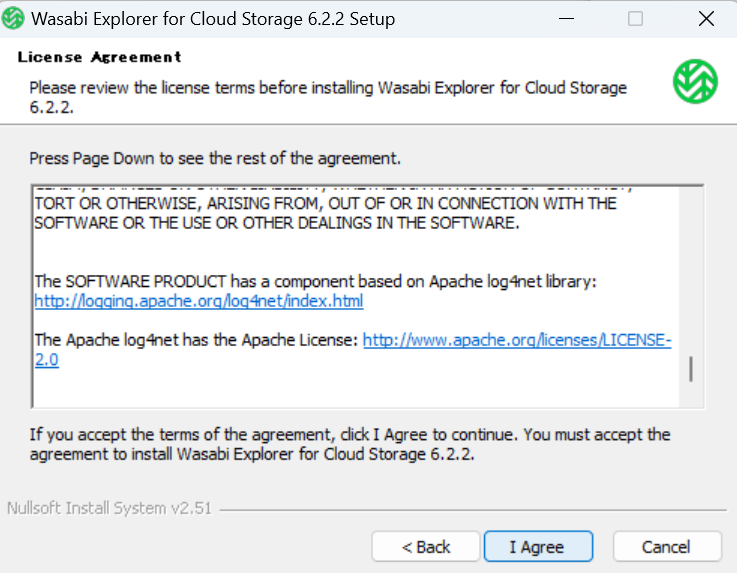Click the 'Nullsoft Install System v2.51' label

[x=109, y=508]
